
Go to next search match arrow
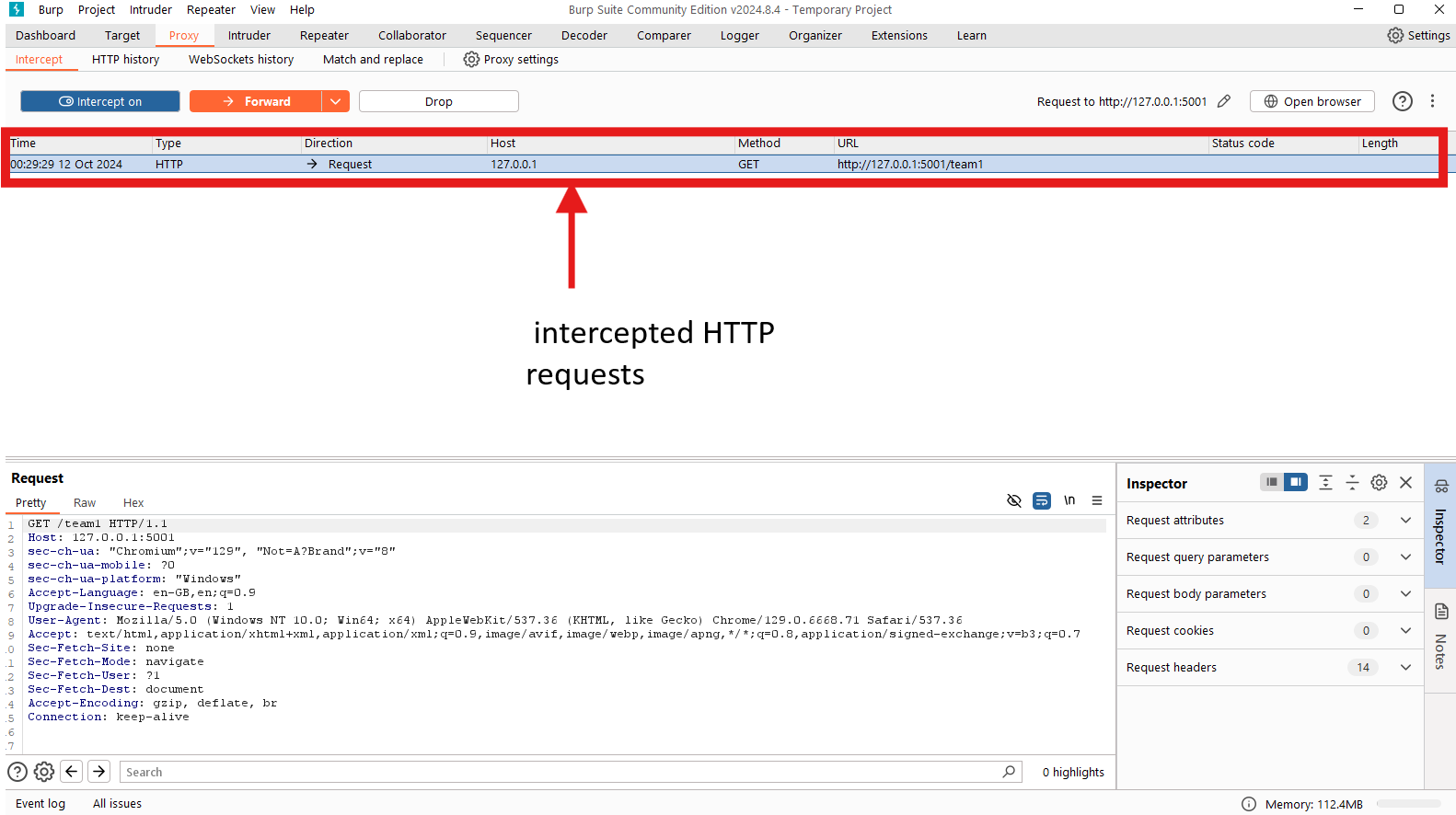pos(99,772)
